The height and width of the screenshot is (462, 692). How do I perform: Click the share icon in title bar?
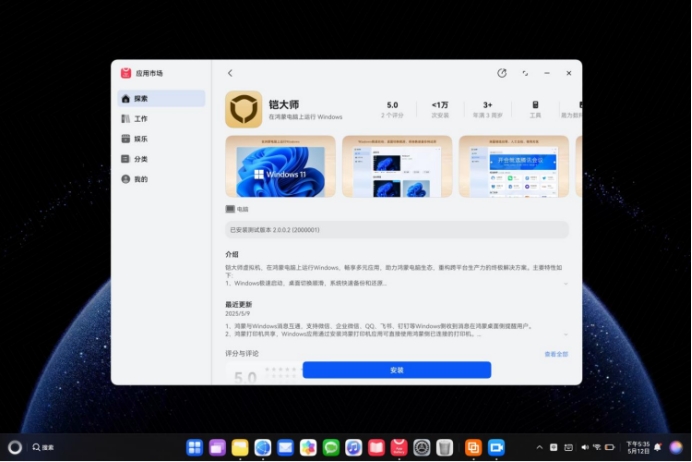click(502, 73)
